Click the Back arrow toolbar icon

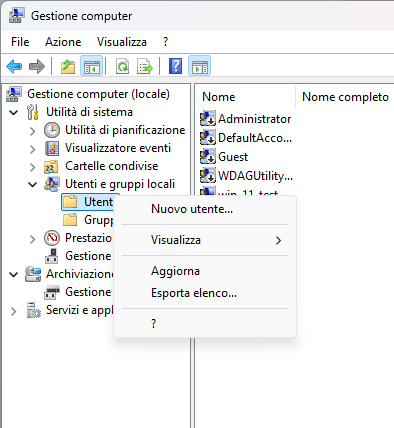click(x=14, y=66)
